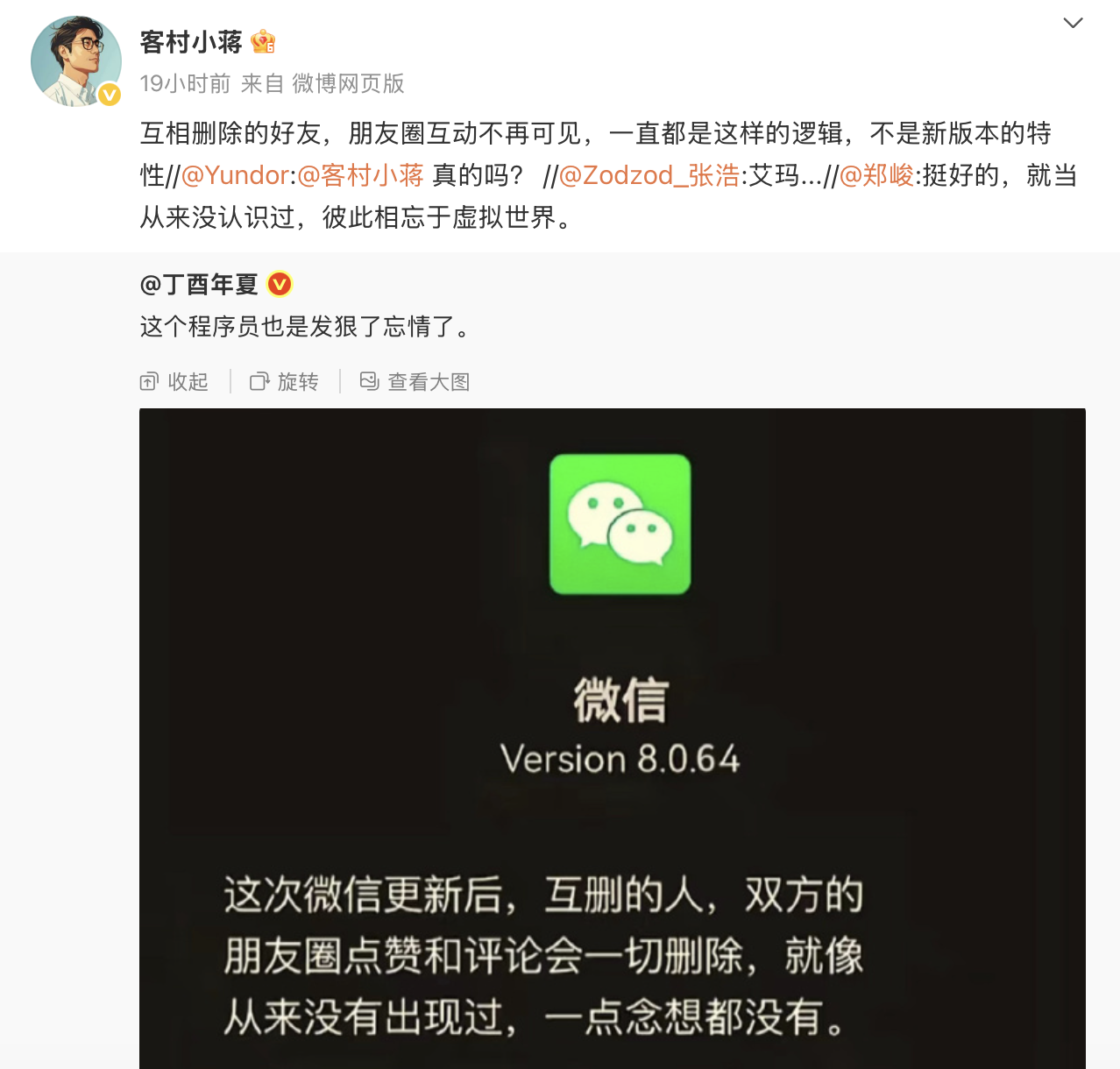Image resolution: width=1120 pixels, height=1069 pixels.
Task: Click the 查看大图 view-large icon
Action: pyautogui.click(x=370, y=381)
